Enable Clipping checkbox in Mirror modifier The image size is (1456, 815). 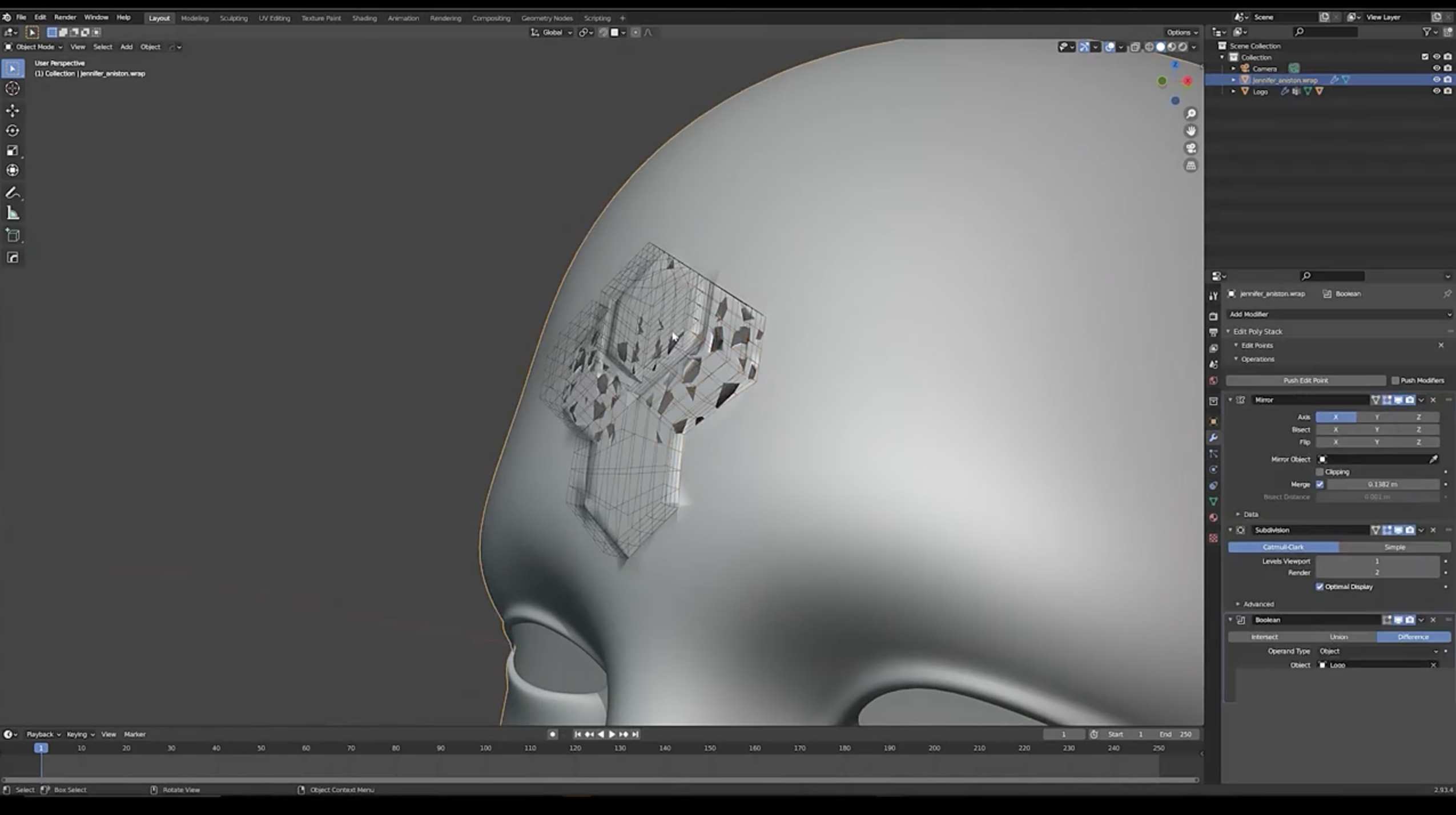coord(1320,472)
